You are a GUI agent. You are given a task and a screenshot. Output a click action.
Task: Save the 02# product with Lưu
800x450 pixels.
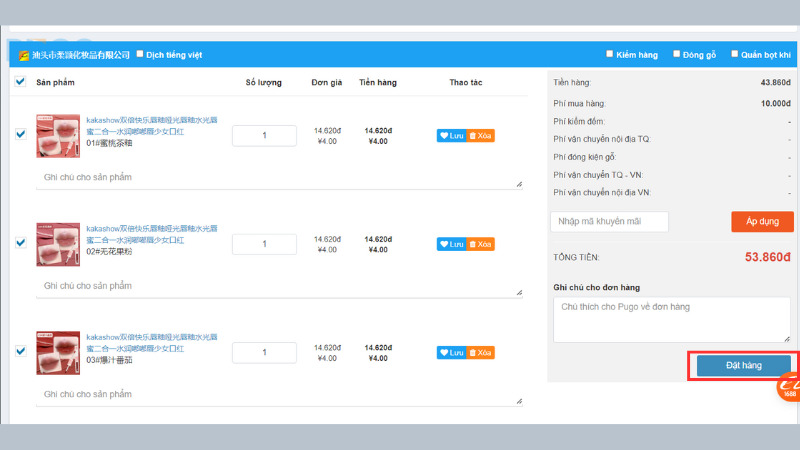click(451, 244)
